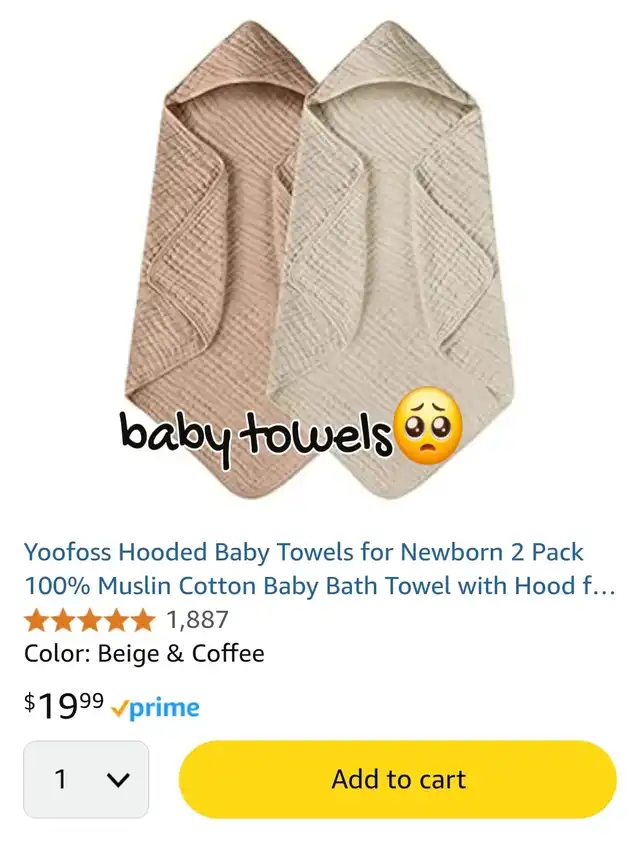Click the pleading face emoji sticker
640x853 pixels.
430,426
